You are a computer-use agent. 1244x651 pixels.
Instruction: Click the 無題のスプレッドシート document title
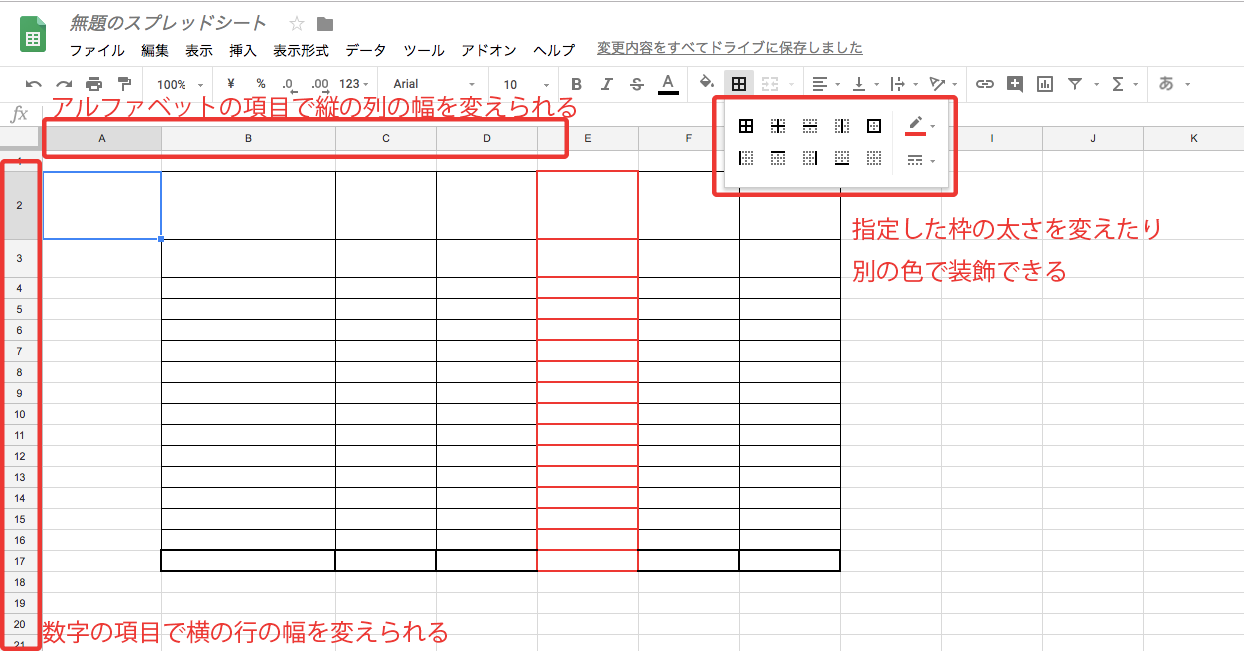click(x=168, y=23)
